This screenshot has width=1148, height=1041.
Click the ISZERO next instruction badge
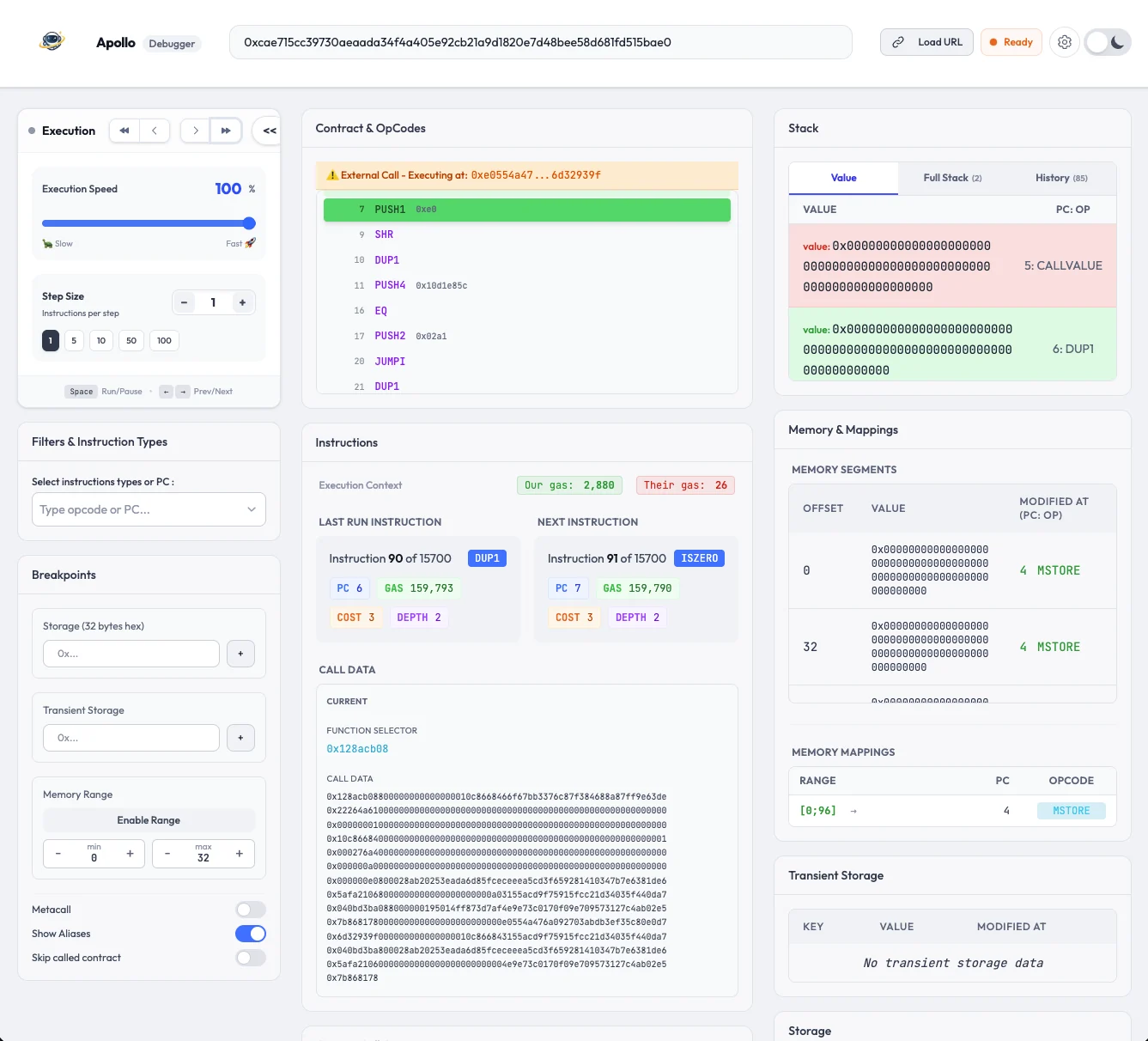pos(699,558)
